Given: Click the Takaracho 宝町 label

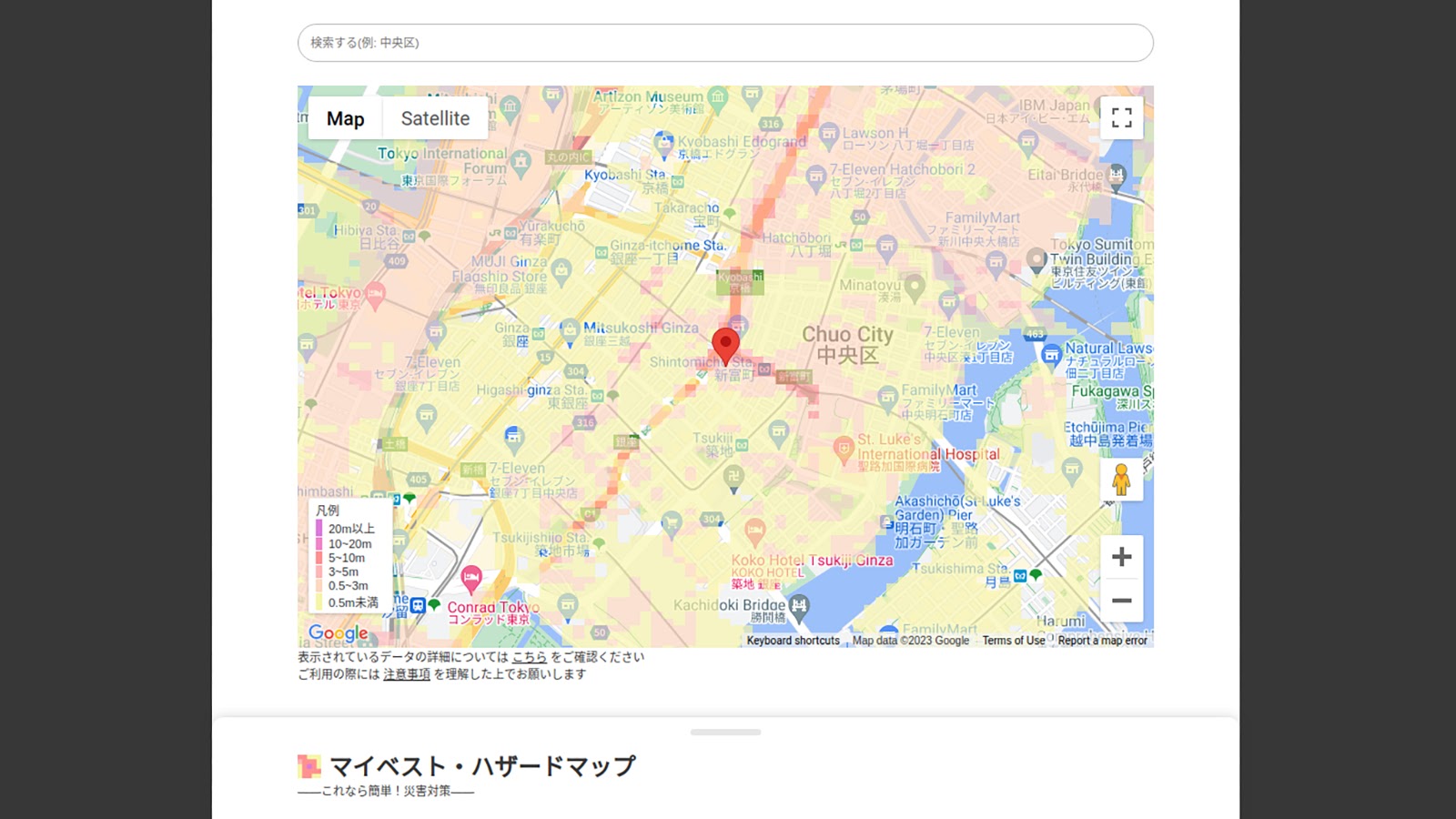Looking at the screenshot, I should [687, 214].
